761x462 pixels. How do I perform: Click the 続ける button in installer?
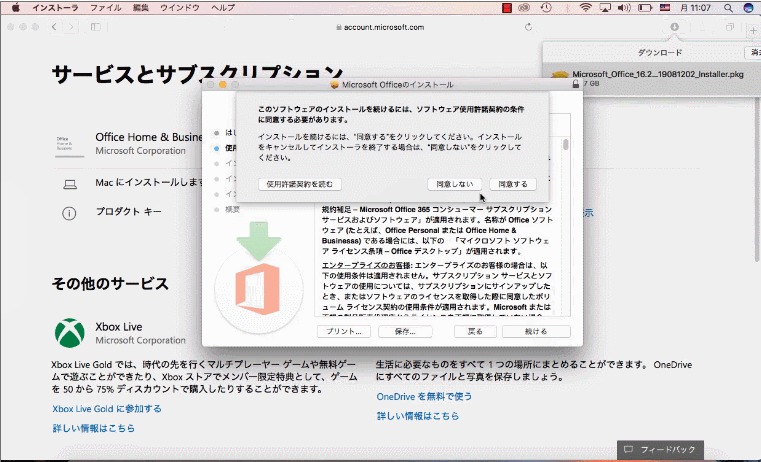click(x=536, y=331)
